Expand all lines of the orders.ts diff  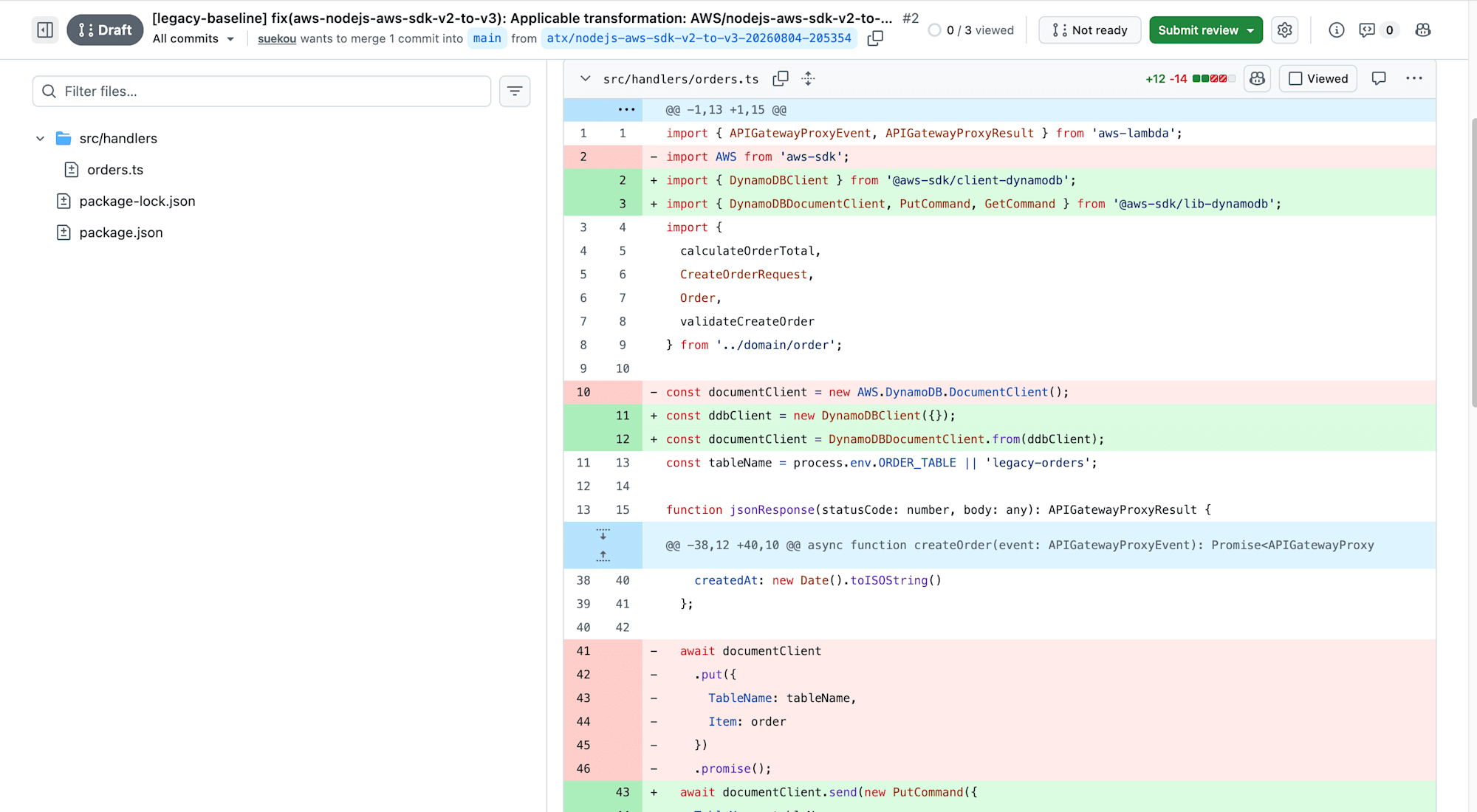coord(809,78)
